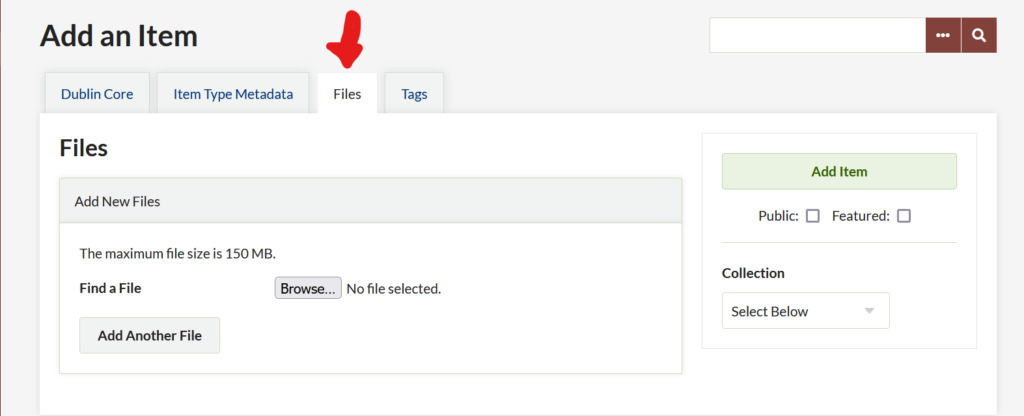Click the magnifier search button

pyautogui.click(x=979, y=35)
